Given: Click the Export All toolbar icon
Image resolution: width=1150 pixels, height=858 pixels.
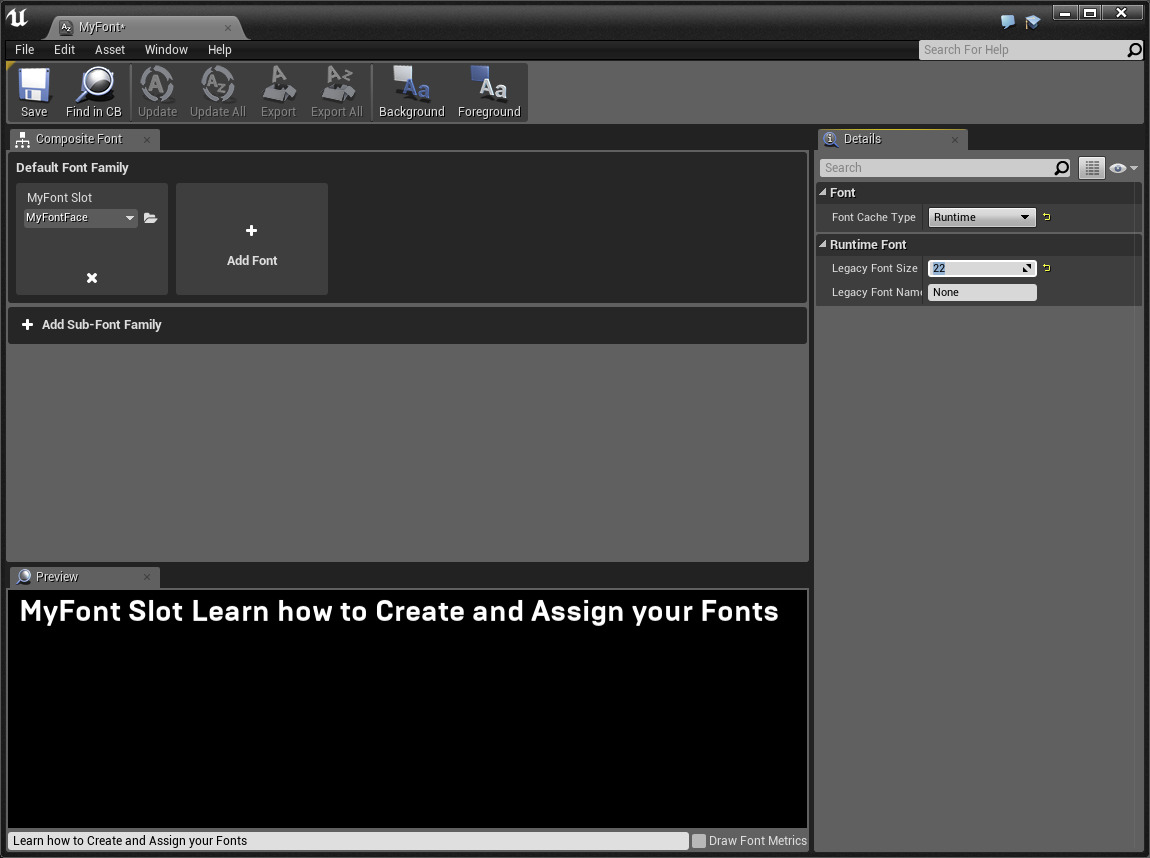Looking at the screenshot, I should click(x=336, y=91).
